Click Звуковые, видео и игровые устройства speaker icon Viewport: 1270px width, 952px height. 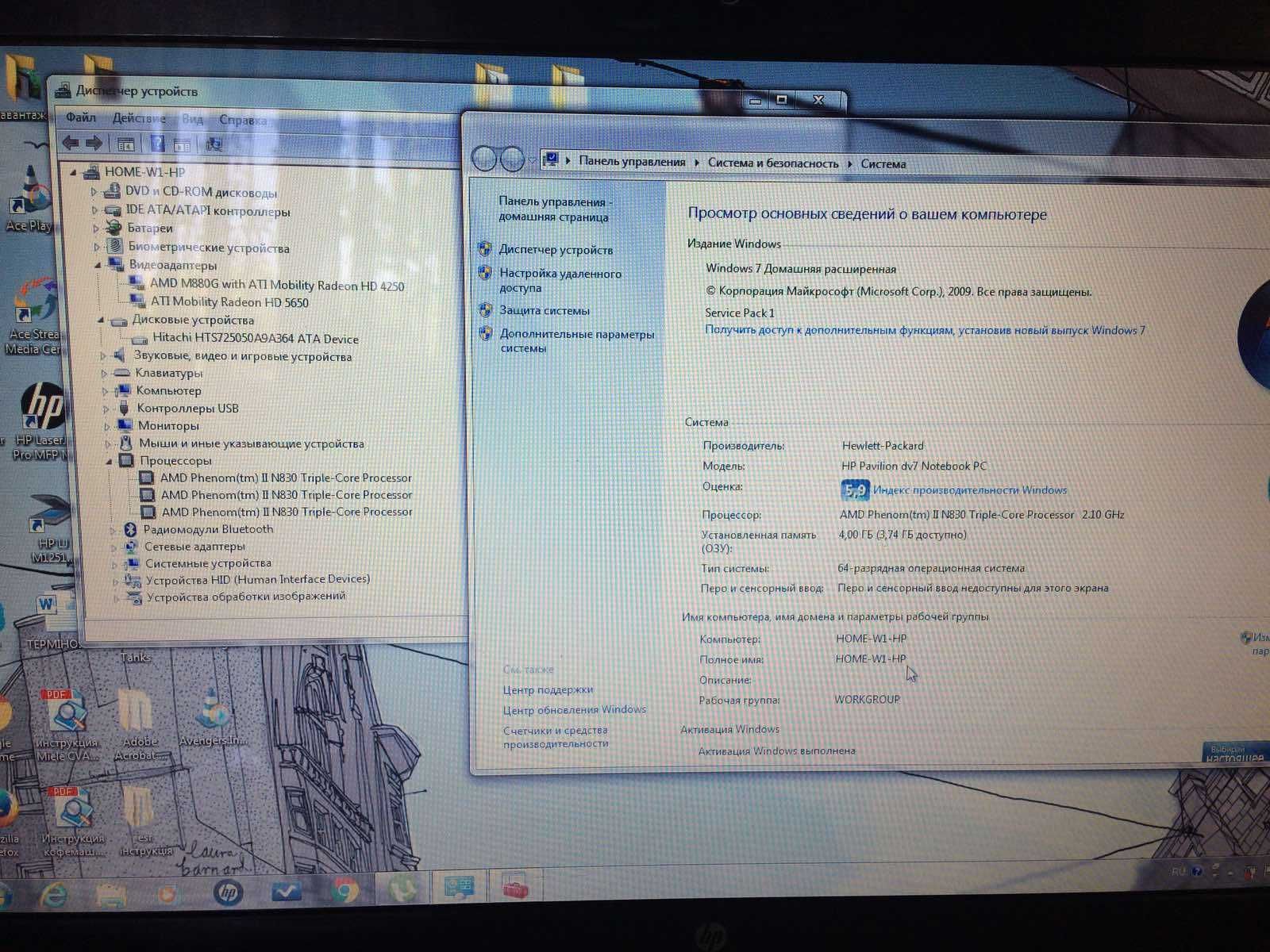pyautogui.click(x=120, y=355)
